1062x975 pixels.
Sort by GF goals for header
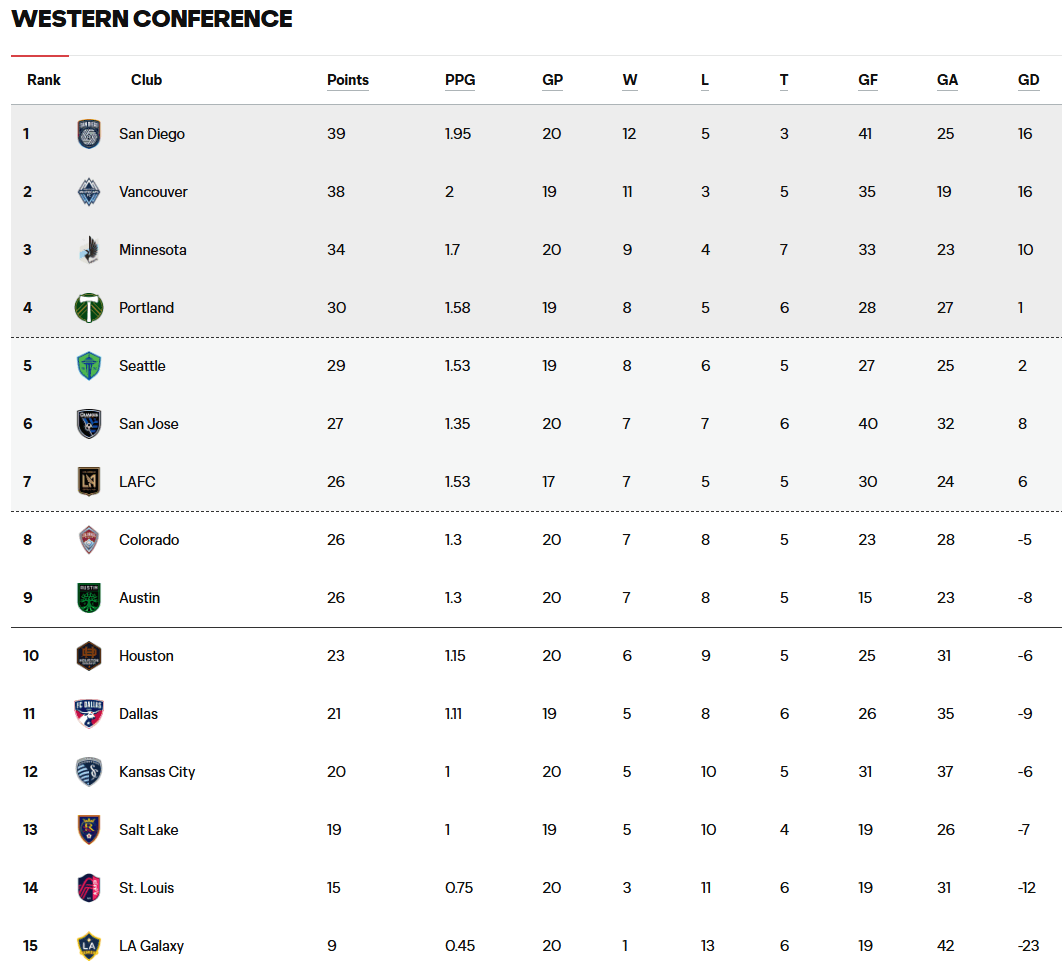[868, 80]
